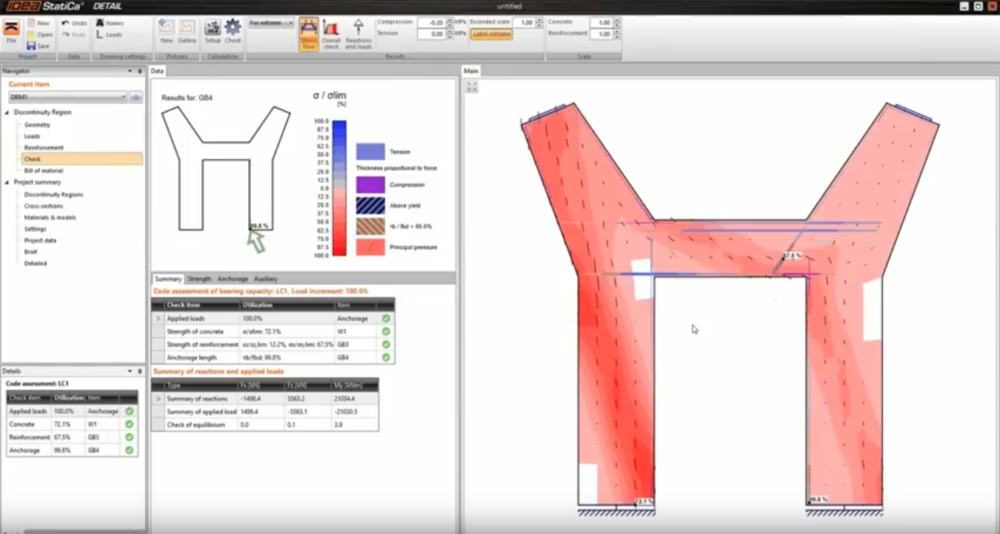
Task: Collapse the Discontinuity Region tree node
Action: tap(6, 113)
